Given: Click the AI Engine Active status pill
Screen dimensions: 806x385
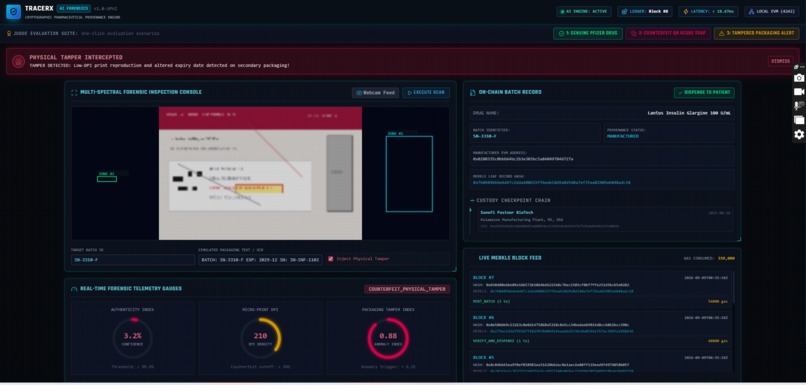Looking at the screenshot, I should click(x=584, y=11).
